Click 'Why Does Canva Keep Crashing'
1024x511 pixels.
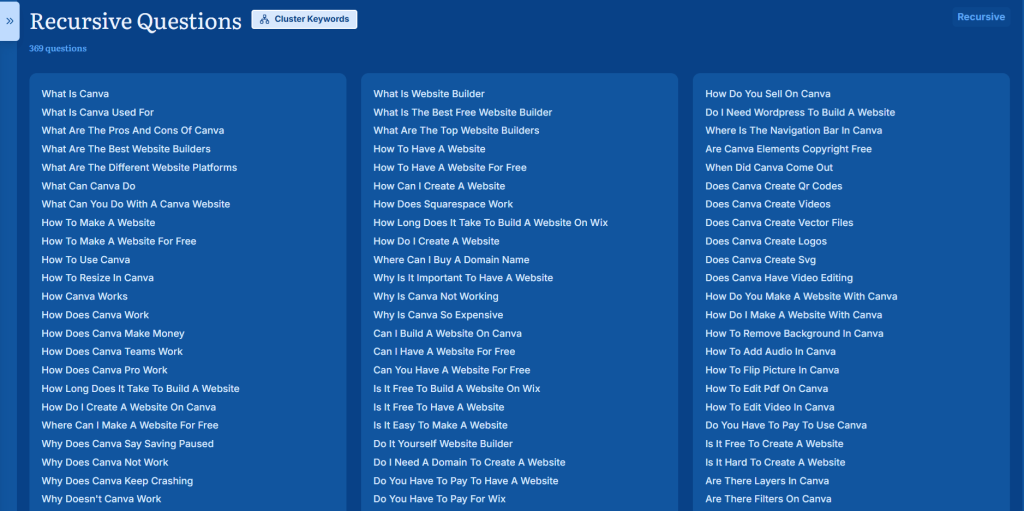point(118,481)
